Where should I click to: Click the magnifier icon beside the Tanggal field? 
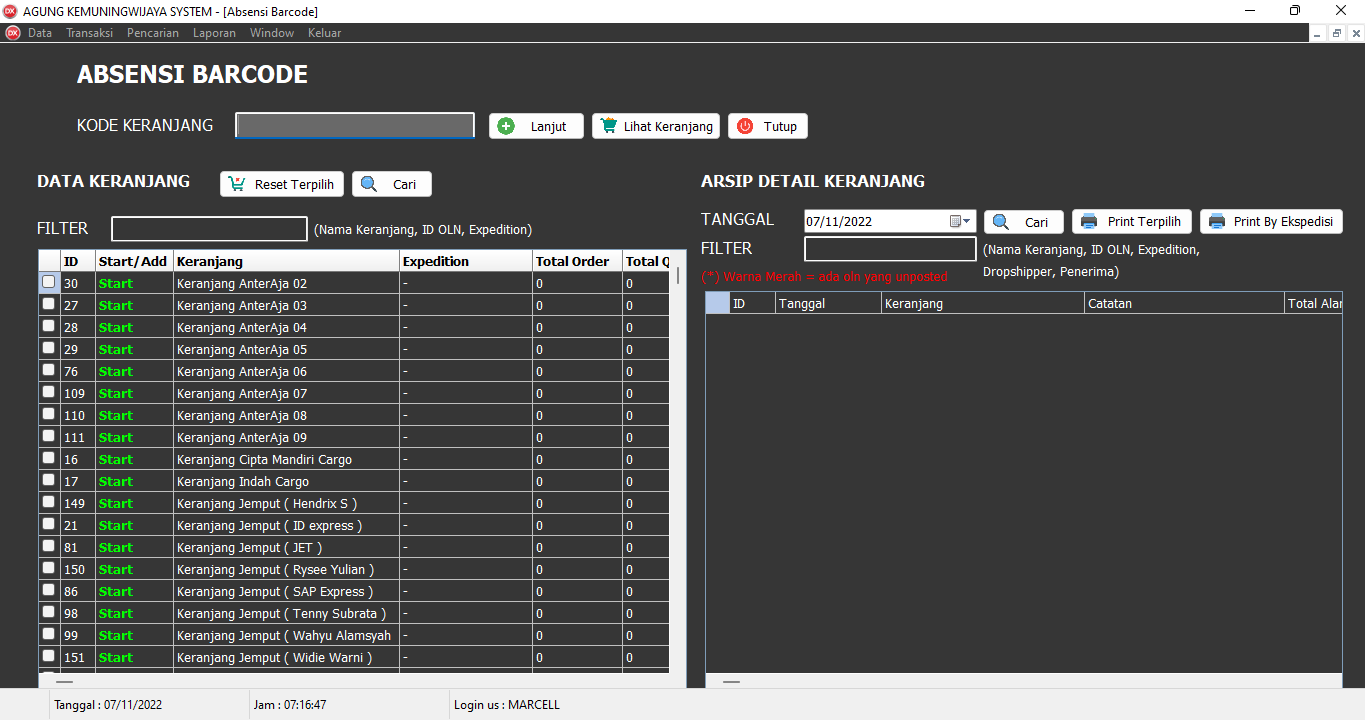[x=1000, y=222]
